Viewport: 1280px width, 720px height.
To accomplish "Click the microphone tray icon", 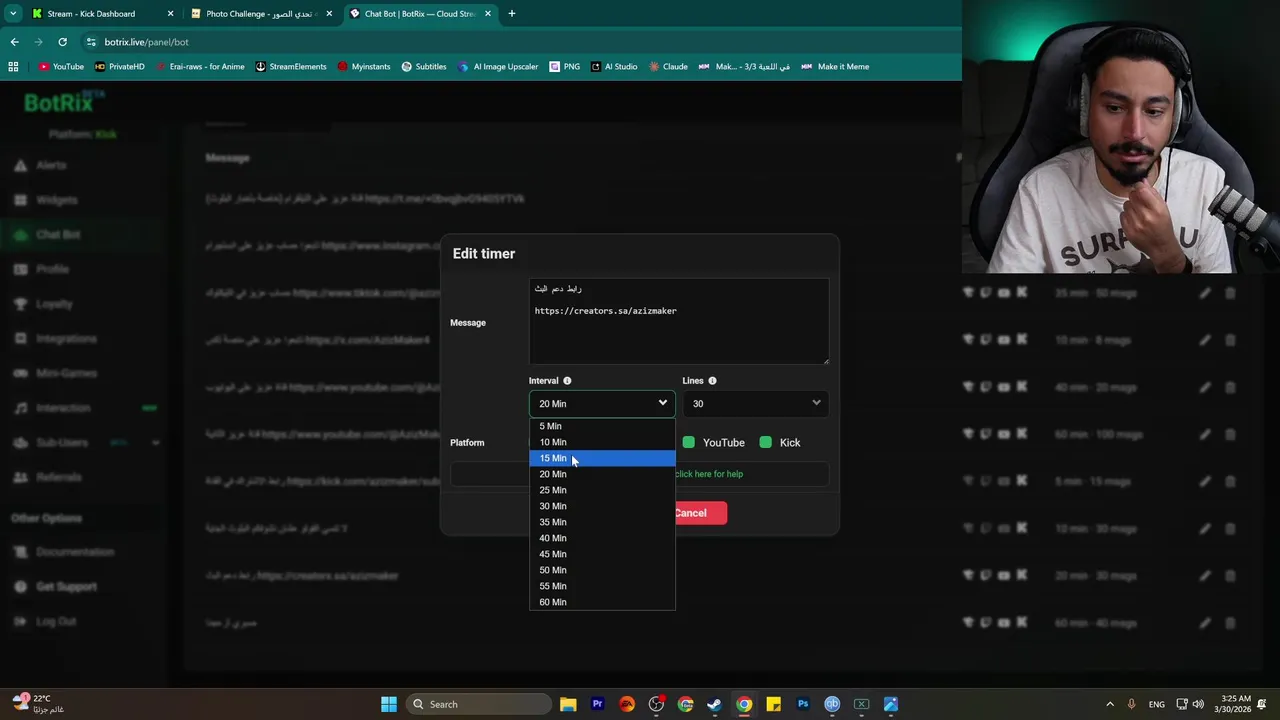I will coord(1132,704).
